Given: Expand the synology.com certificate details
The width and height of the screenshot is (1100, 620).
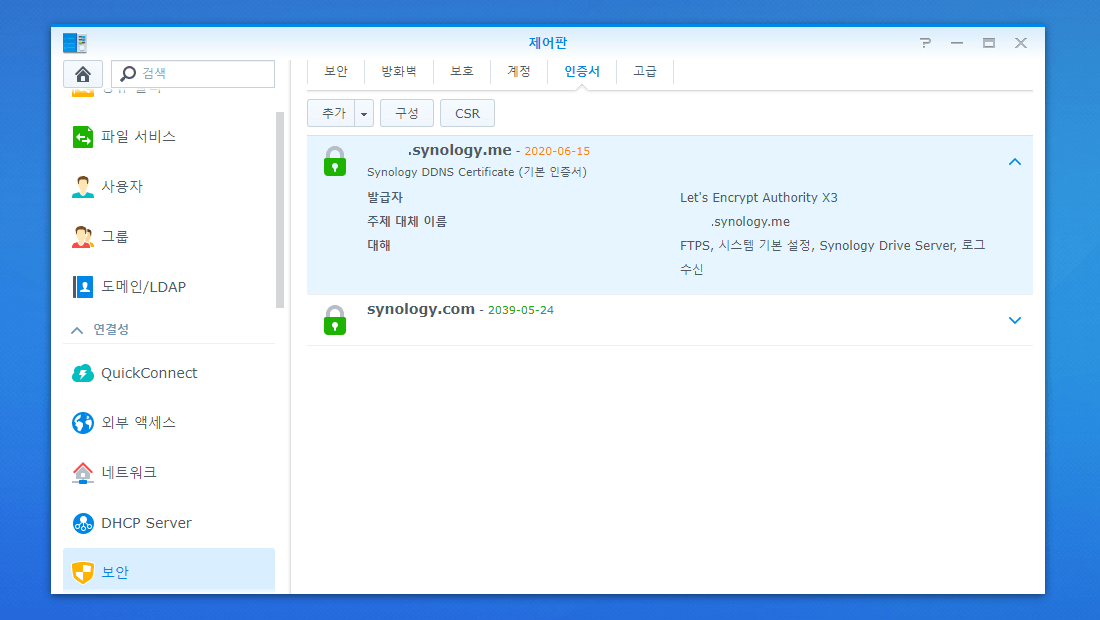Looking at the screenshot, I should point(1014,321).
